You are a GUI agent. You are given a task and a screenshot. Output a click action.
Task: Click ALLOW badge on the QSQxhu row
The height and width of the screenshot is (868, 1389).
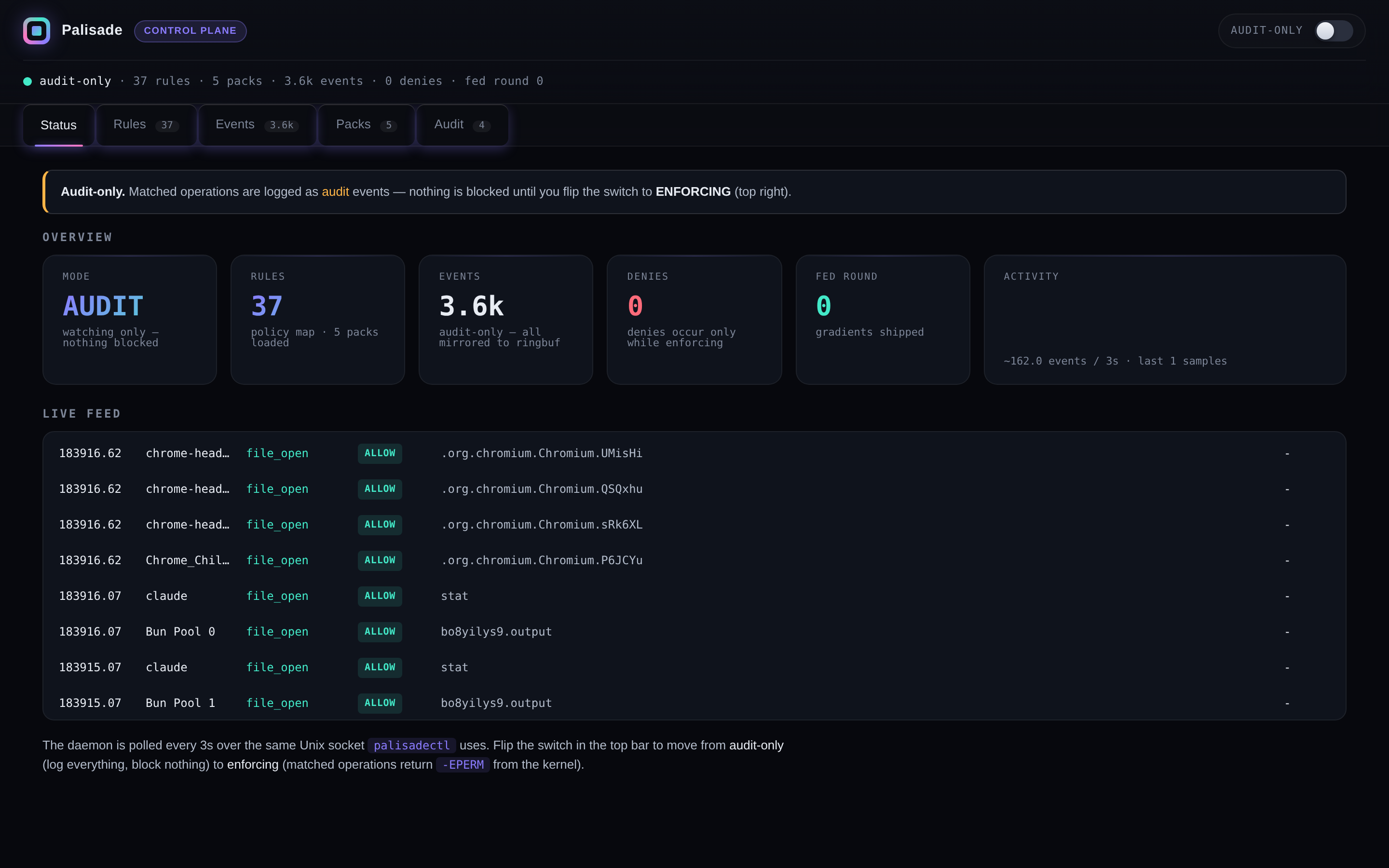coord(380,489)
